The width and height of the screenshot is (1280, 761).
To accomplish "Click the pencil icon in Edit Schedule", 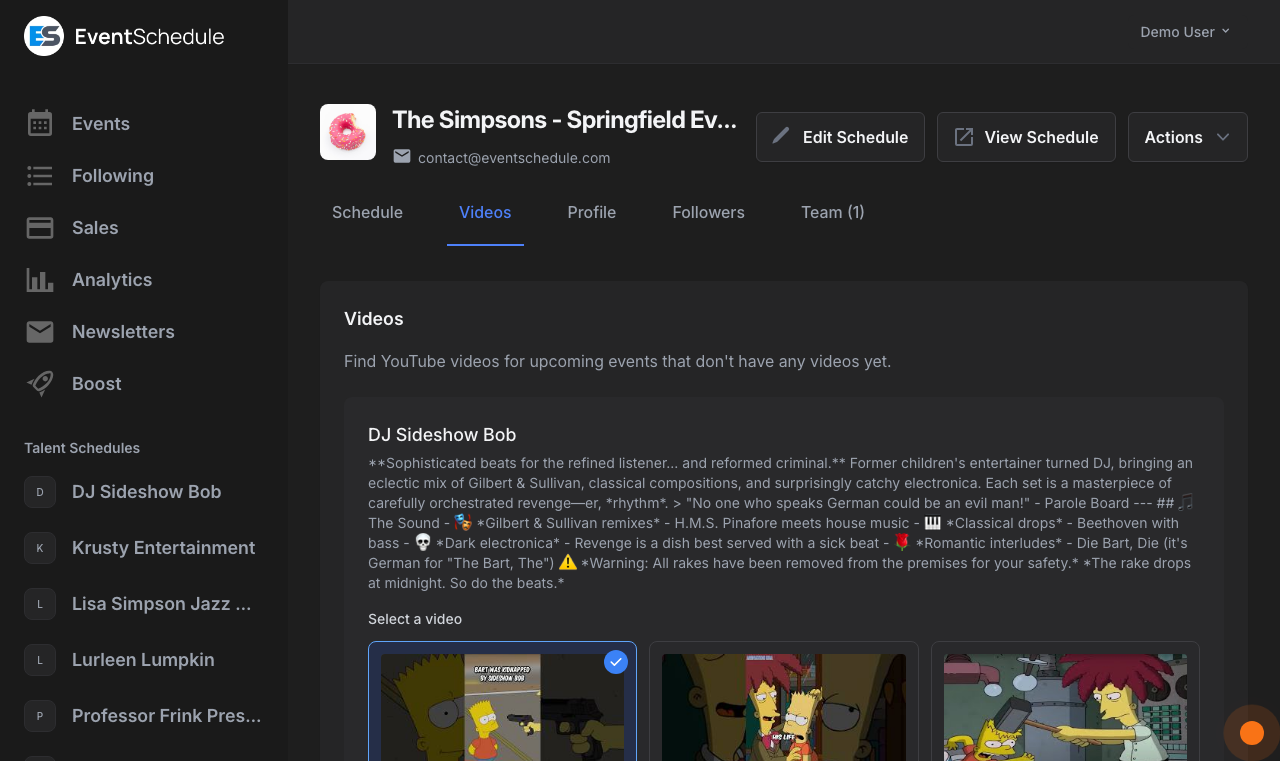I will click(781, 136).
